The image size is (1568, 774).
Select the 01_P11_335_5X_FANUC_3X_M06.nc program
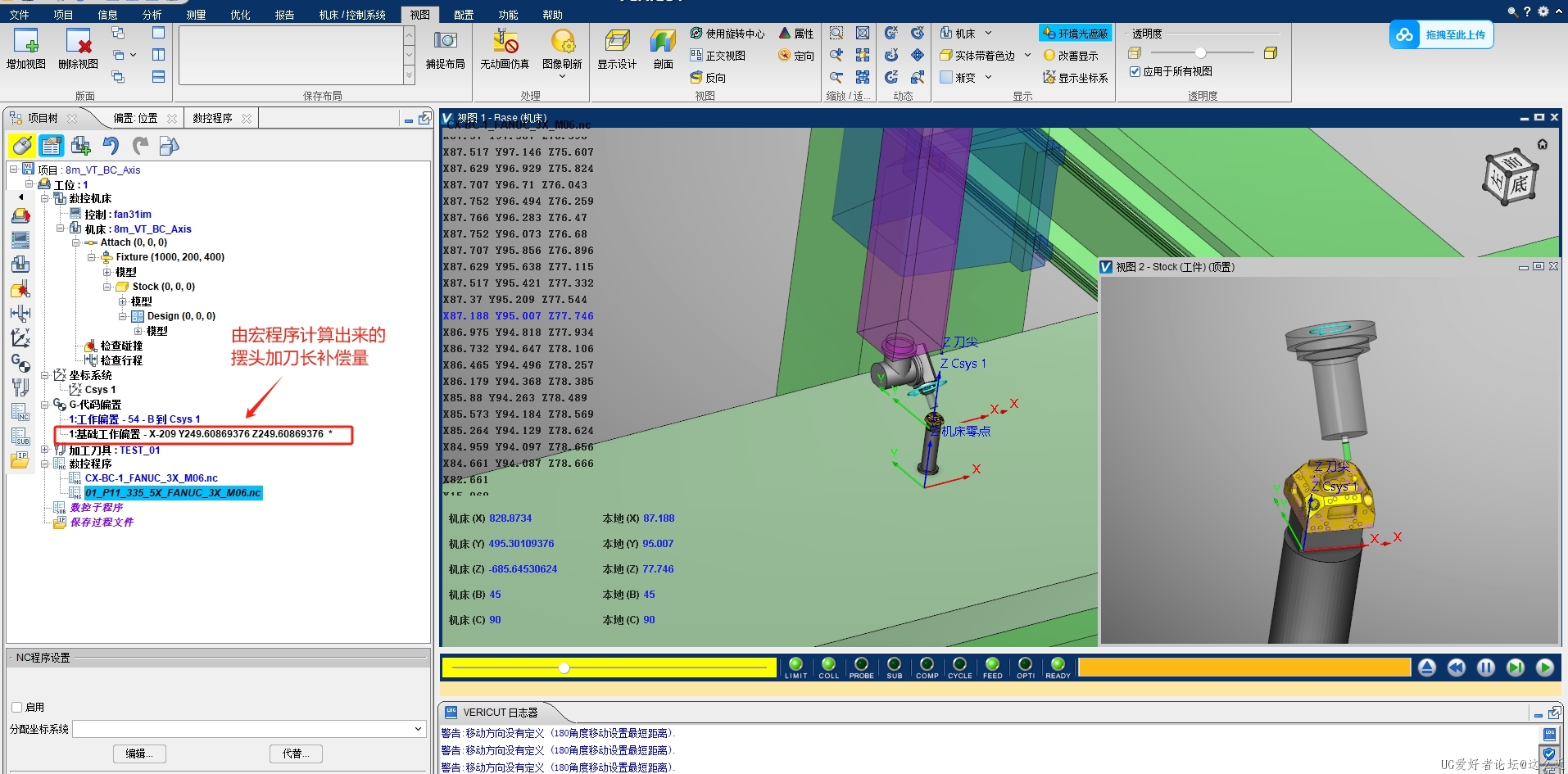(x=173, y=493)
